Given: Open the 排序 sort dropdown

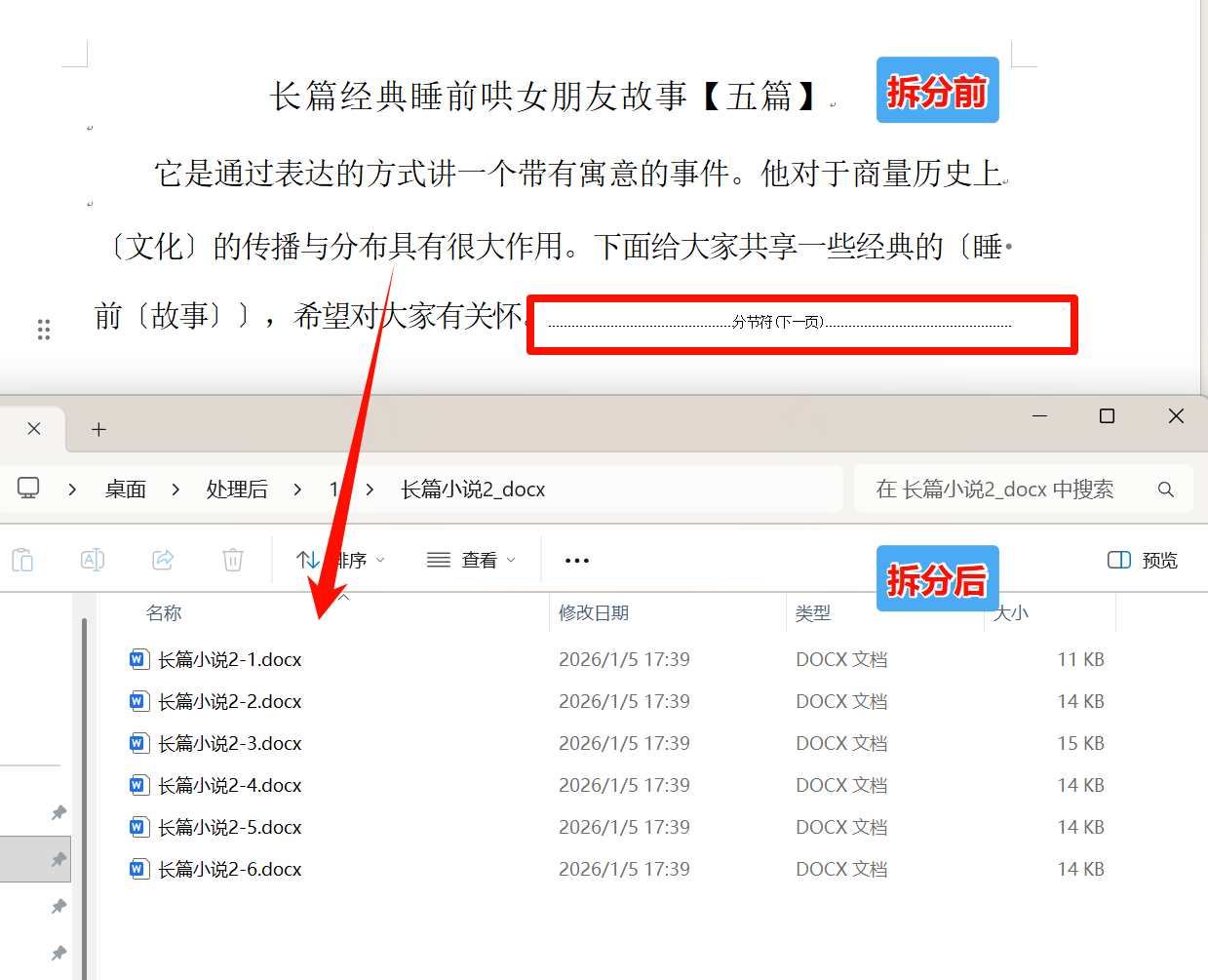Looking at the screenshot, I should tap(351, 560).
